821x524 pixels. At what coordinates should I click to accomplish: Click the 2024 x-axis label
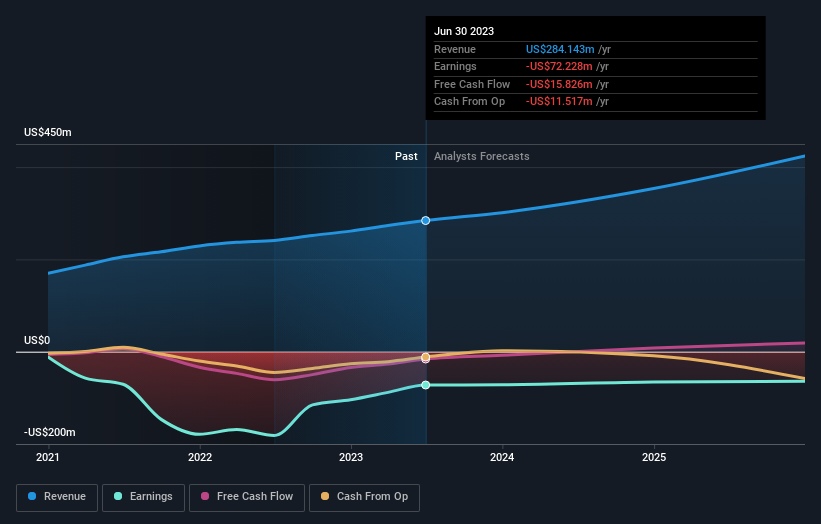pyautogui.click(x=502, y=458)
